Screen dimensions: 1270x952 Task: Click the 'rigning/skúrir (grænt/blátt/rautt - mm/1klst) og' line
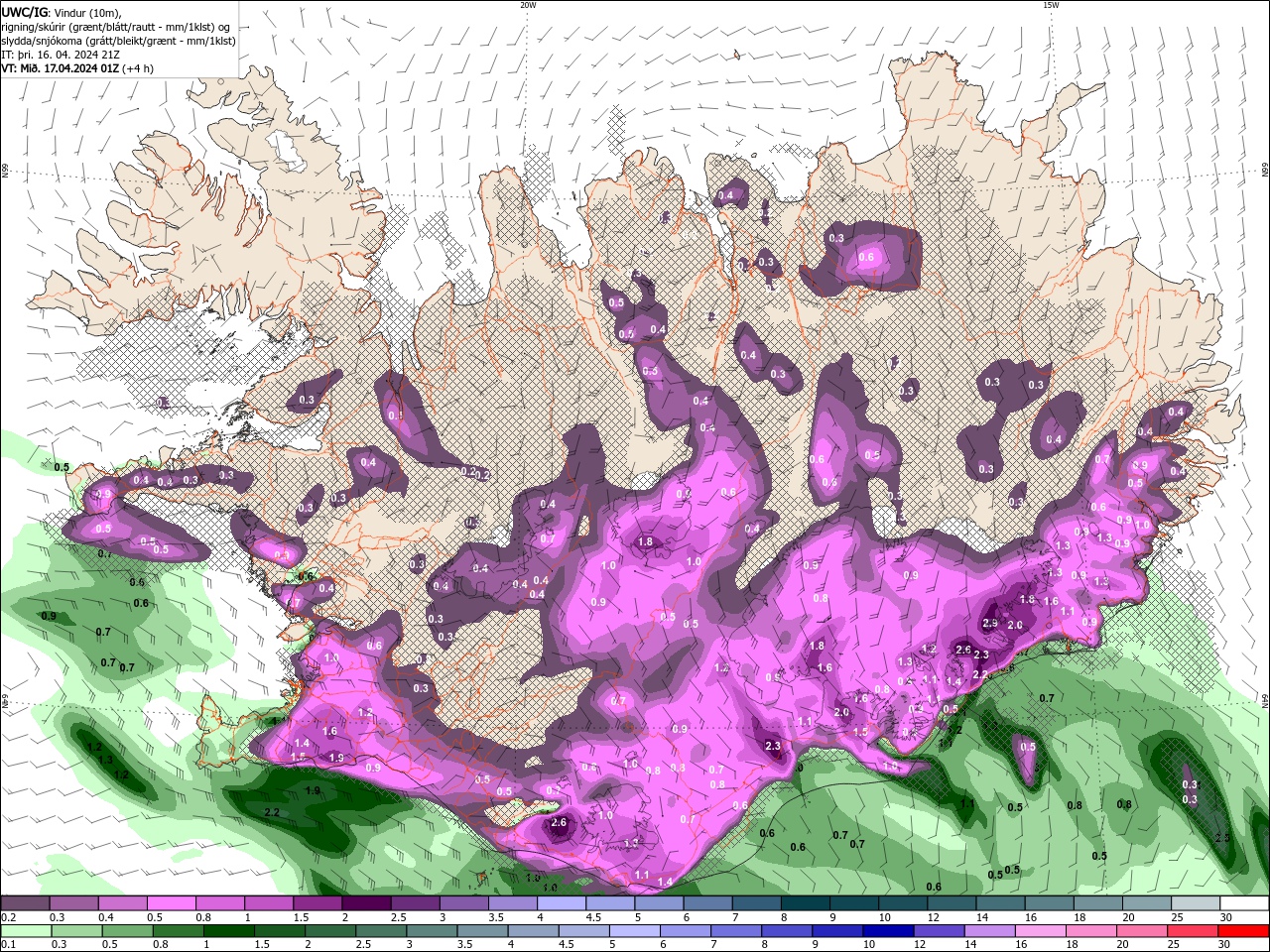coord(116,27)
